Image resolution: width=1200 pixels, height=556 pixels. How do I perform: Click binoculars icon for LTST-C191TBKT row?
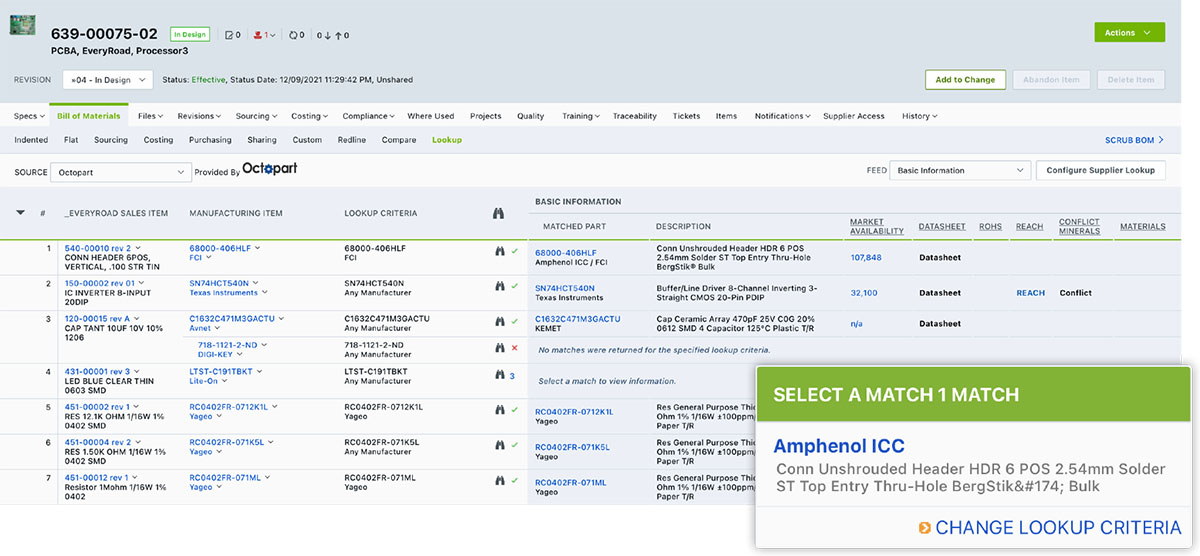[x=502, y=376]
